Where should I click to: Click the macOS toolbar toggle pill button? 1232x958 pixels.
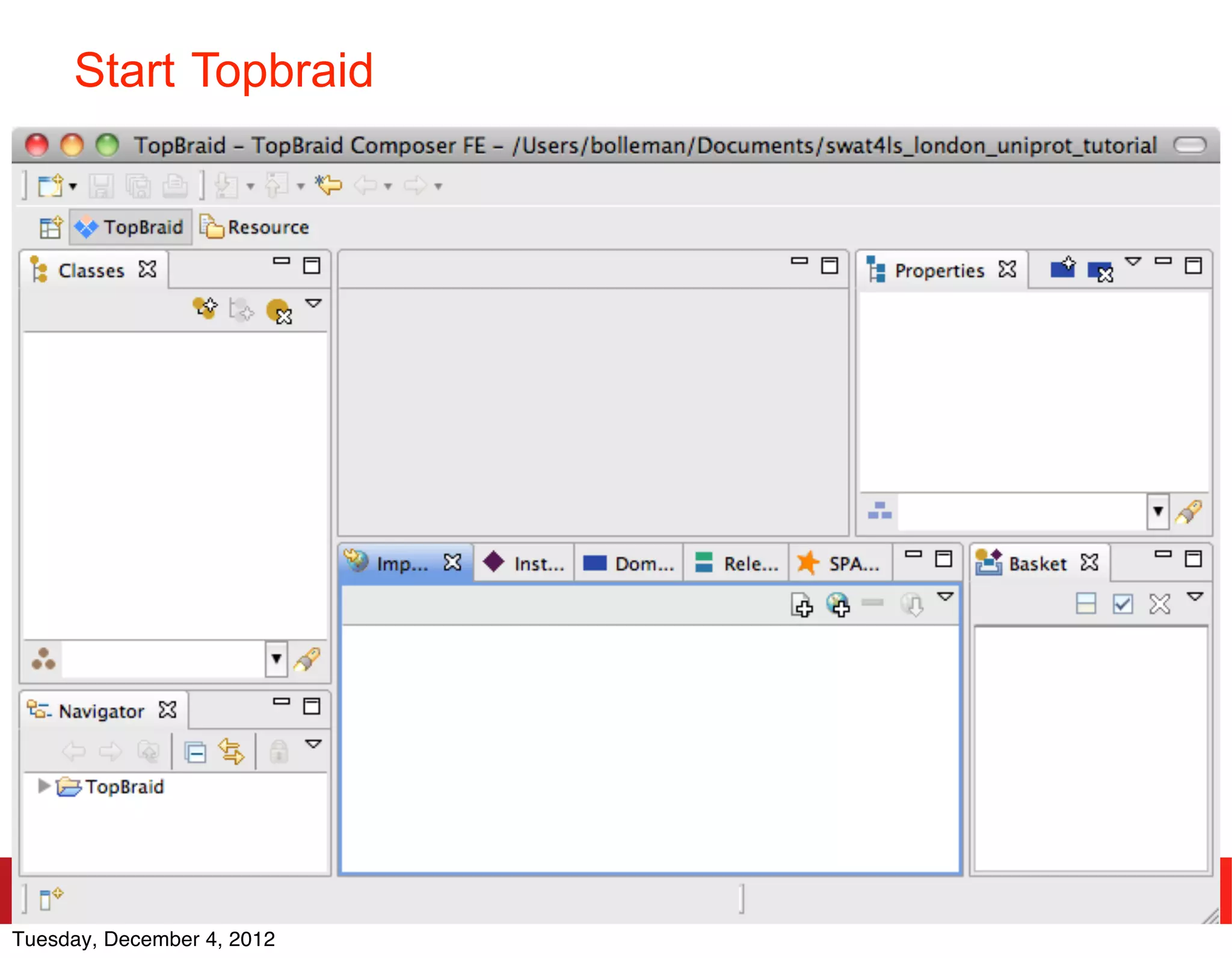coord(1190,145)
